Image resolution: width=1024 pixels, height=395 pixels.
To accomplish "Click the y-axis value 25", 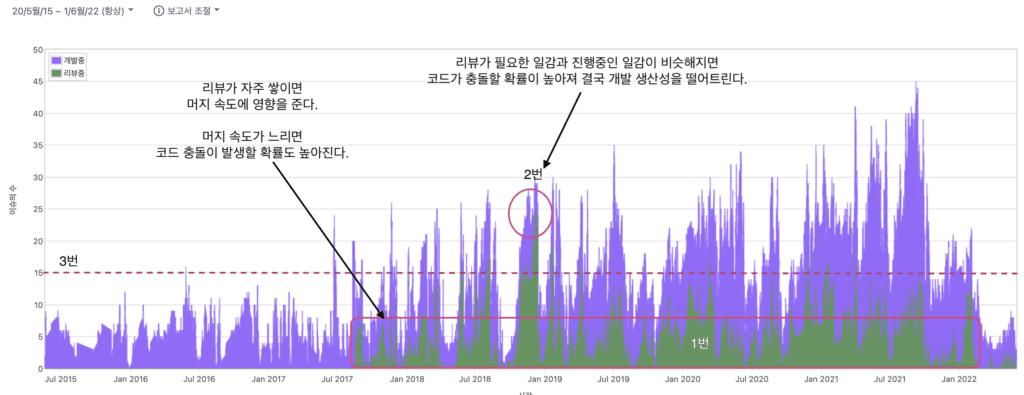I will (38, 210).
